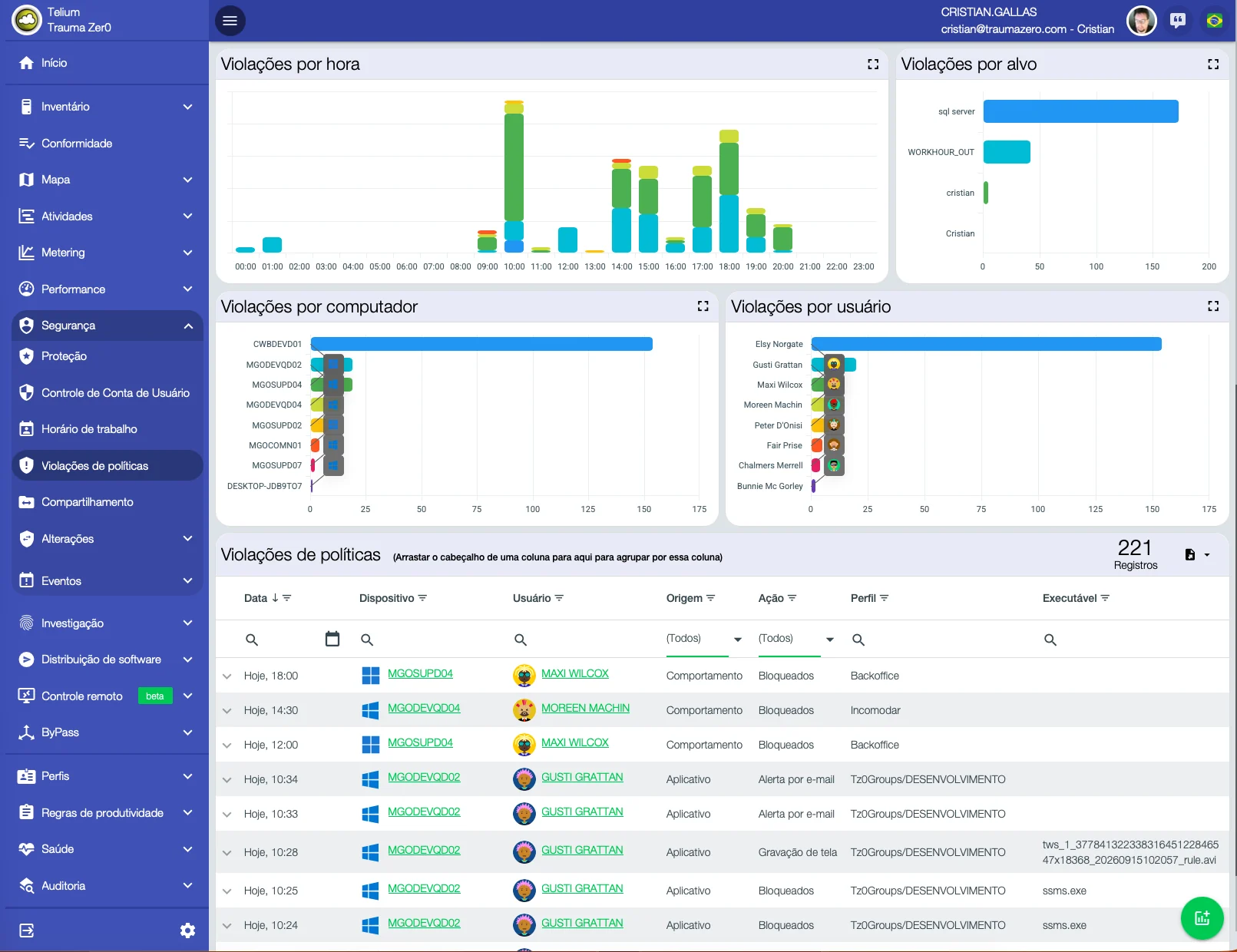Image resolution: width=1237 pixels, height=952 pixels.
Task: Open the Dispositivo column filter icon
Action: (x=422, y=598)
